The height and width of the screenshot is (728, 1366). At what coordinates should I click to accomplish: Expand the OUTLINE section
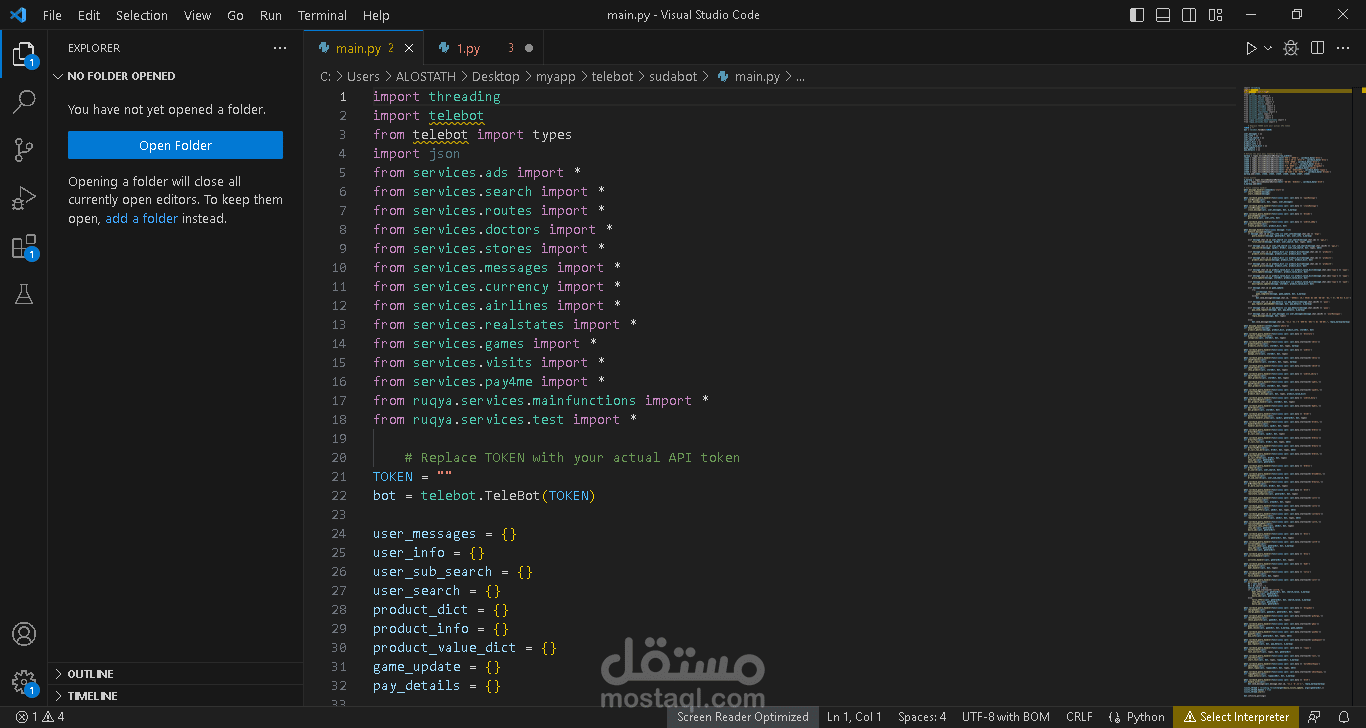pyautogui.click(x=175, y=674)
